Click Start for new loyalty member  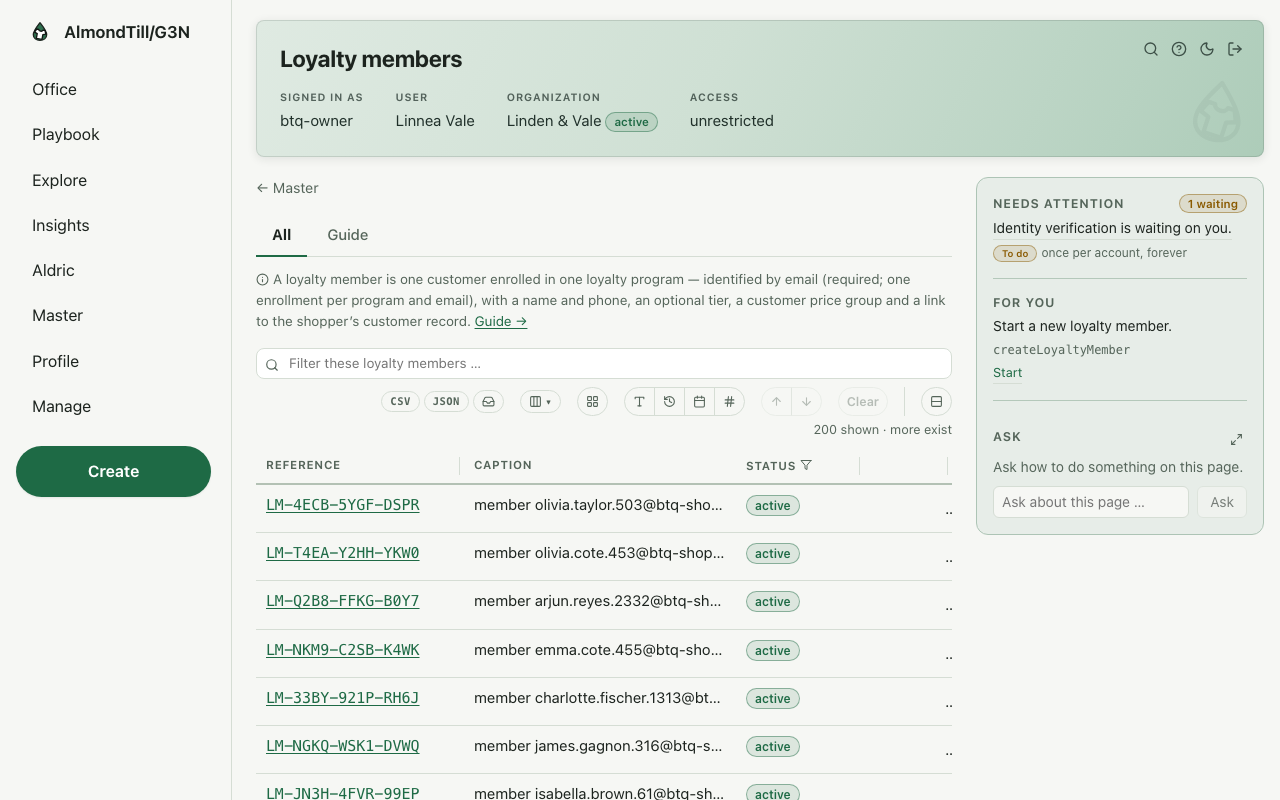(x=1007, y=373)
